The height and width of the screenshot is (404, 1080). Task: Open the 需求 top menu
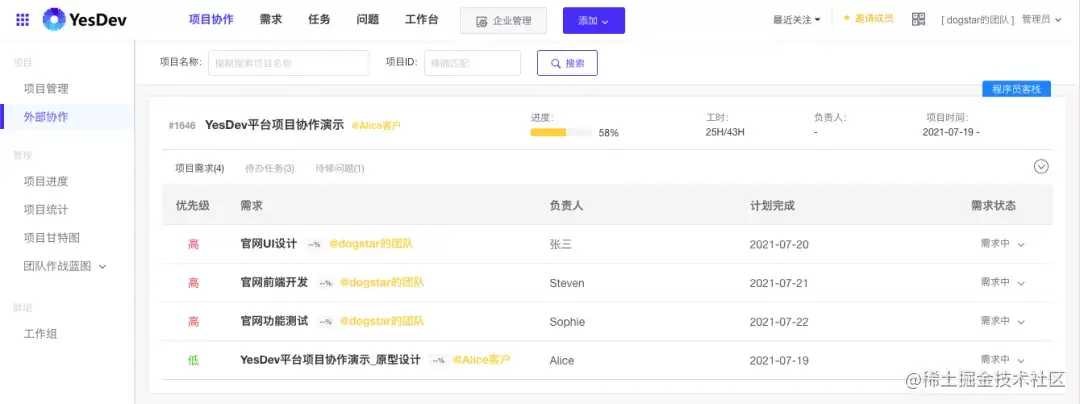(271, 19)
